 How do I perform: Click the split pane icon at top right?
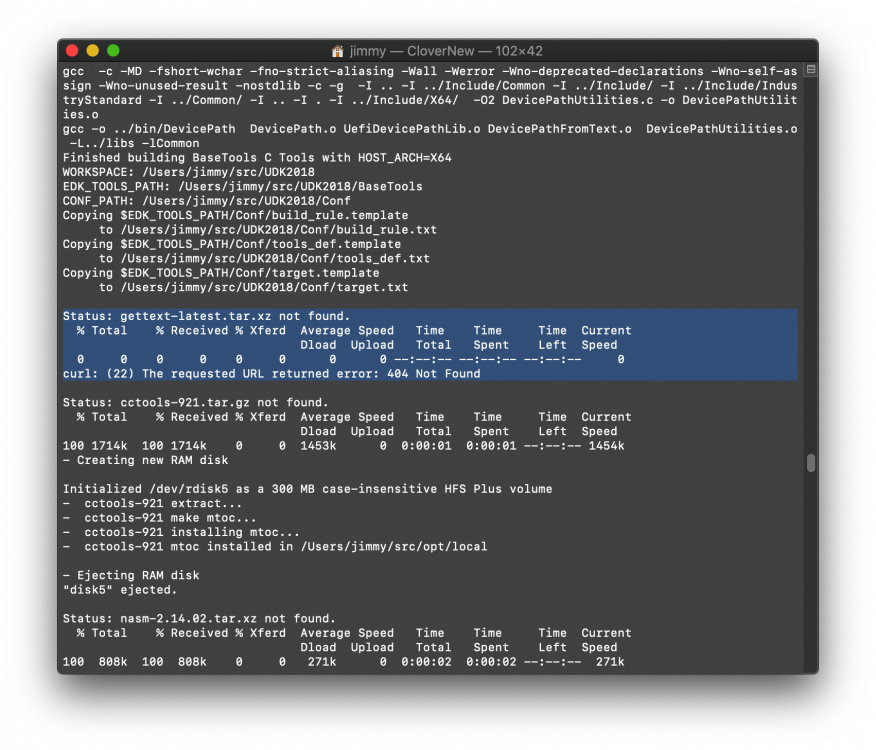point(811,70)
